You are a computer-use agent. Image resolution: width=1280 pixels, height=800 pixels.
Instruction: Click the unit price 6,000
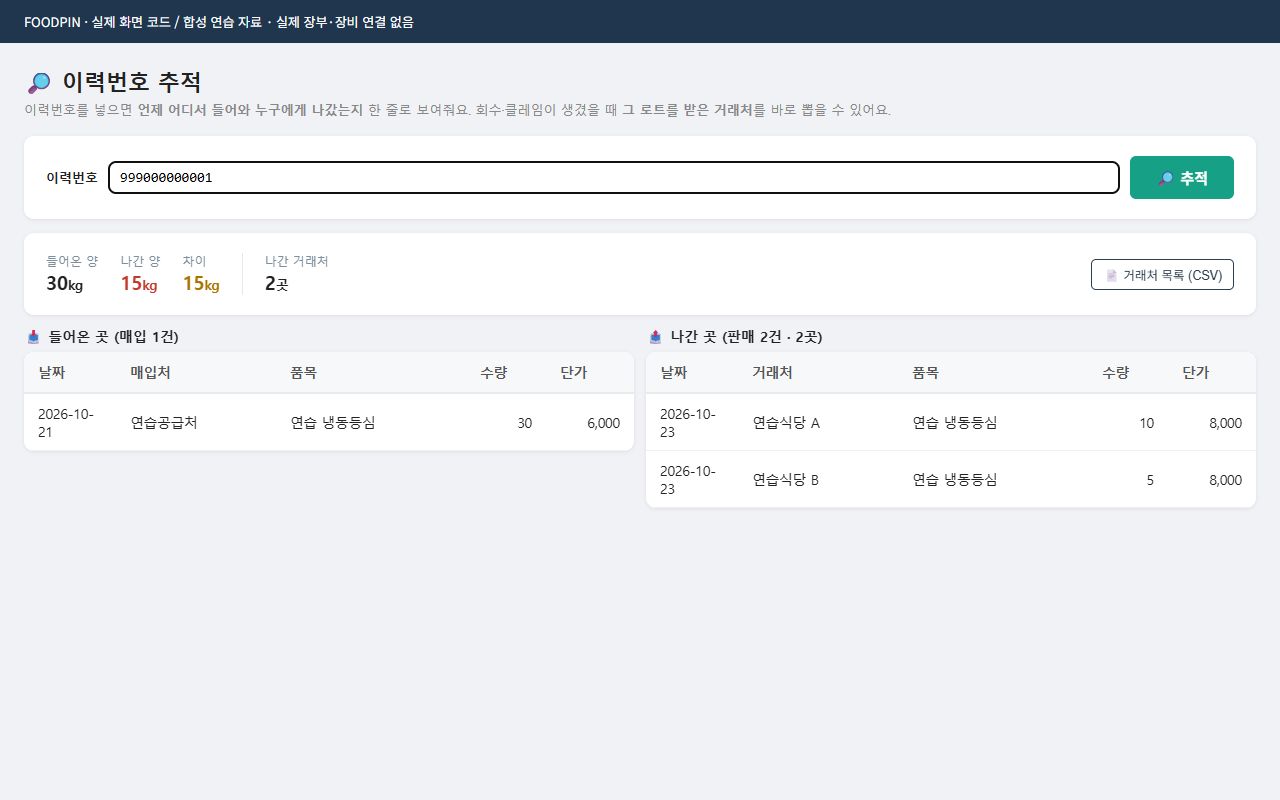(603, 423)
